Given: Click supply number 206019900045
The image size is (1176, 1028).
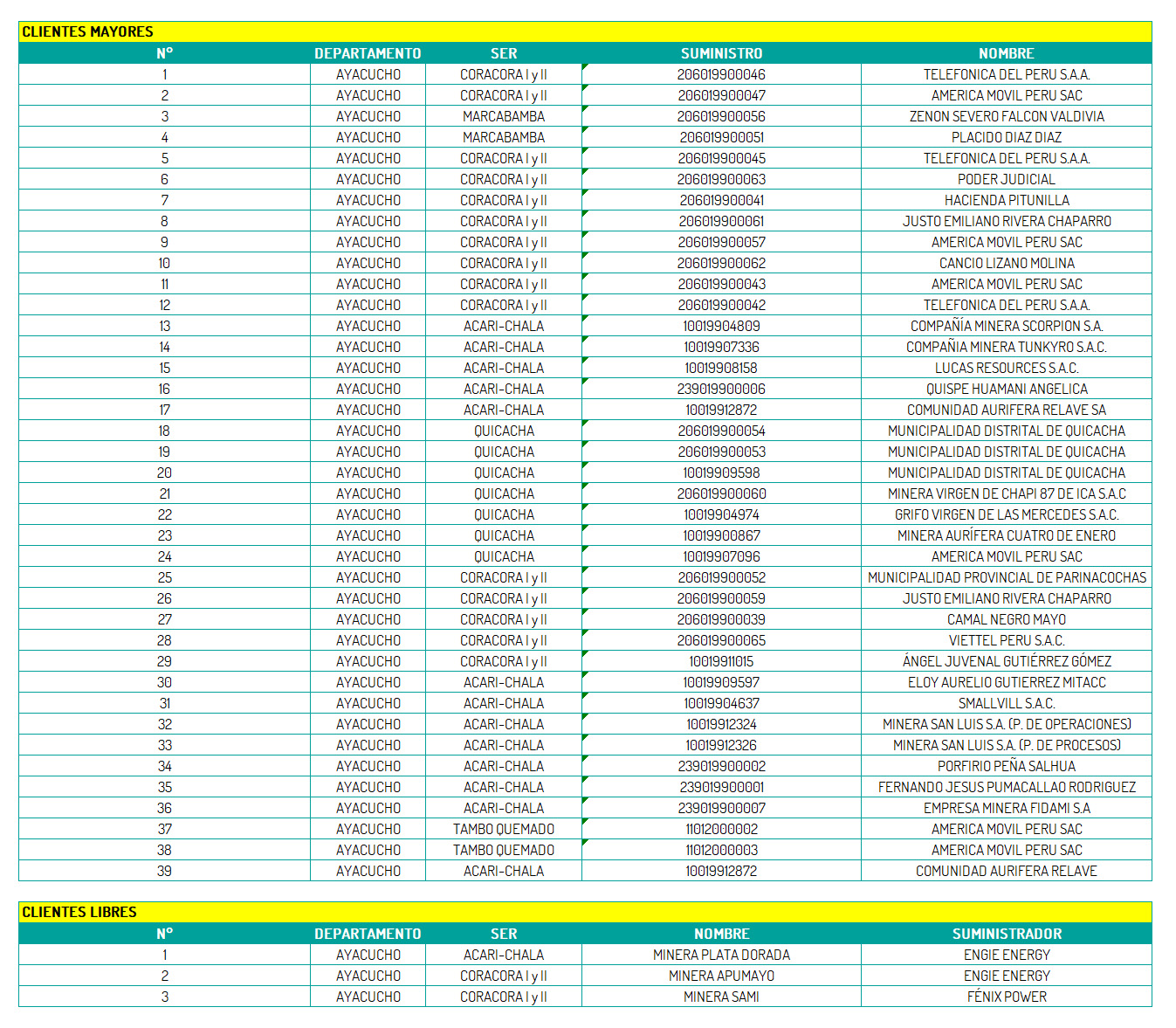Looking at the screenshot, I should (721, 158).
